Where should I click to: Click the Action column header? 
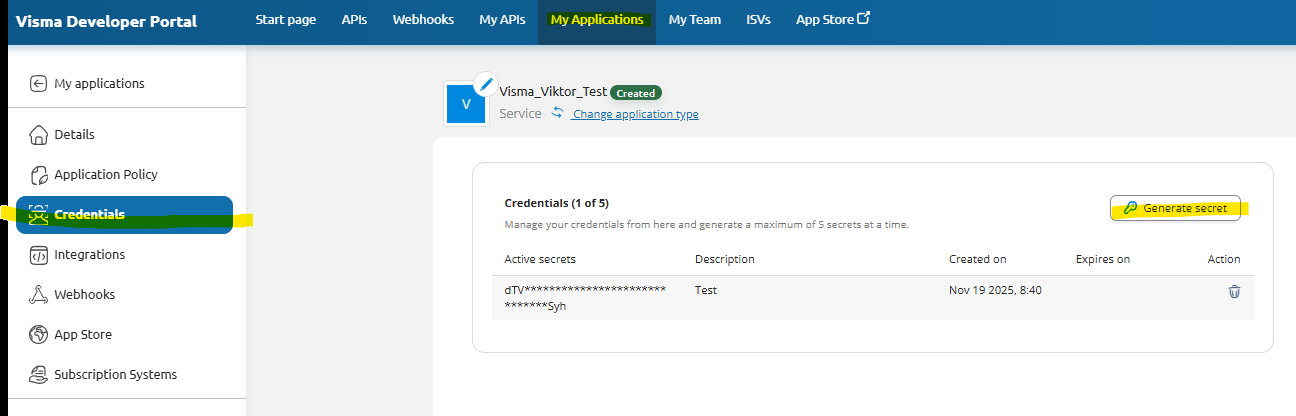pyautogui.click(x=1224, y=259)
